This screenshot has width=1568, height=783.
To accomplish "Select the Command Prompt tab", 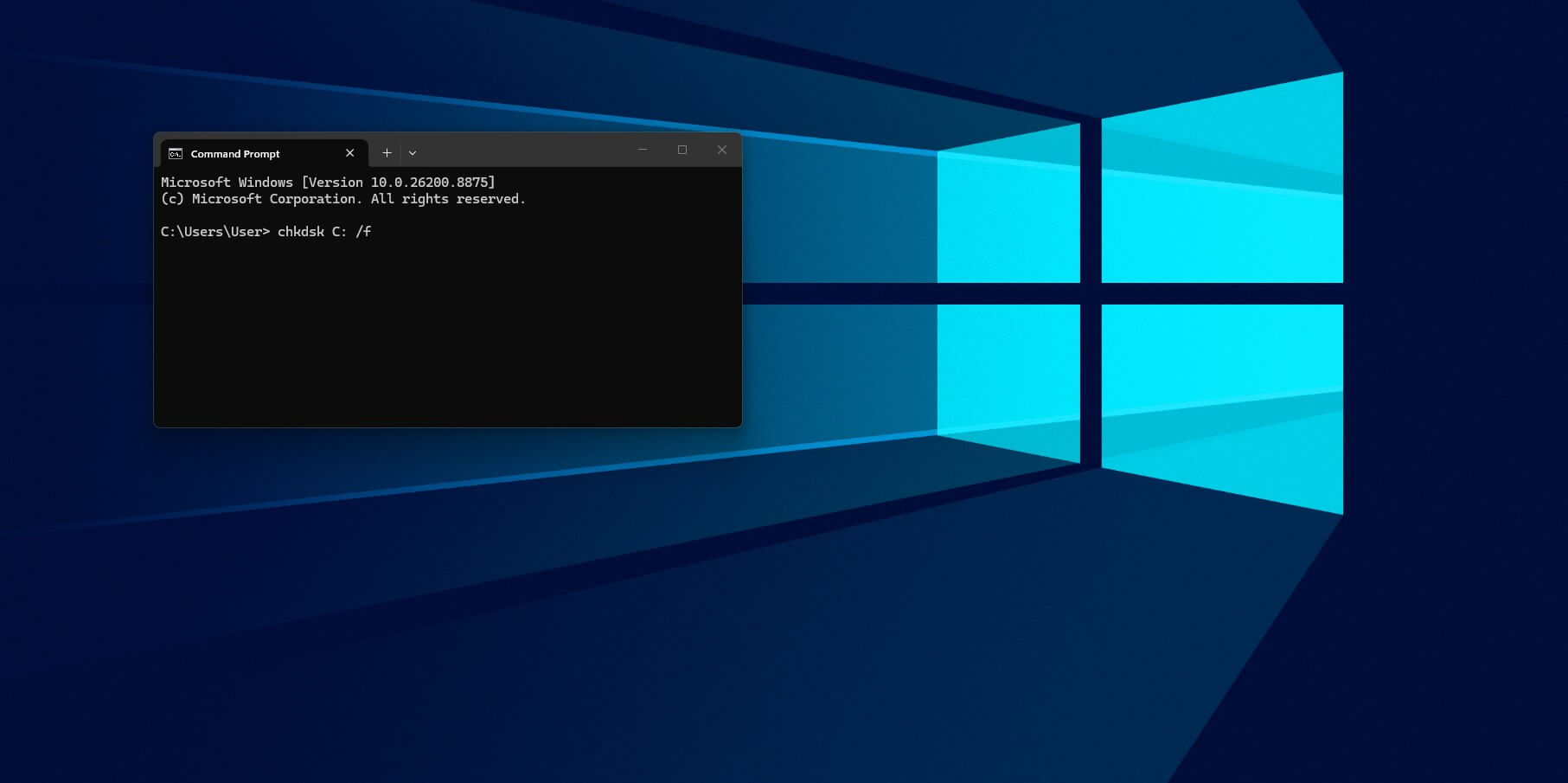I will 264,153.
